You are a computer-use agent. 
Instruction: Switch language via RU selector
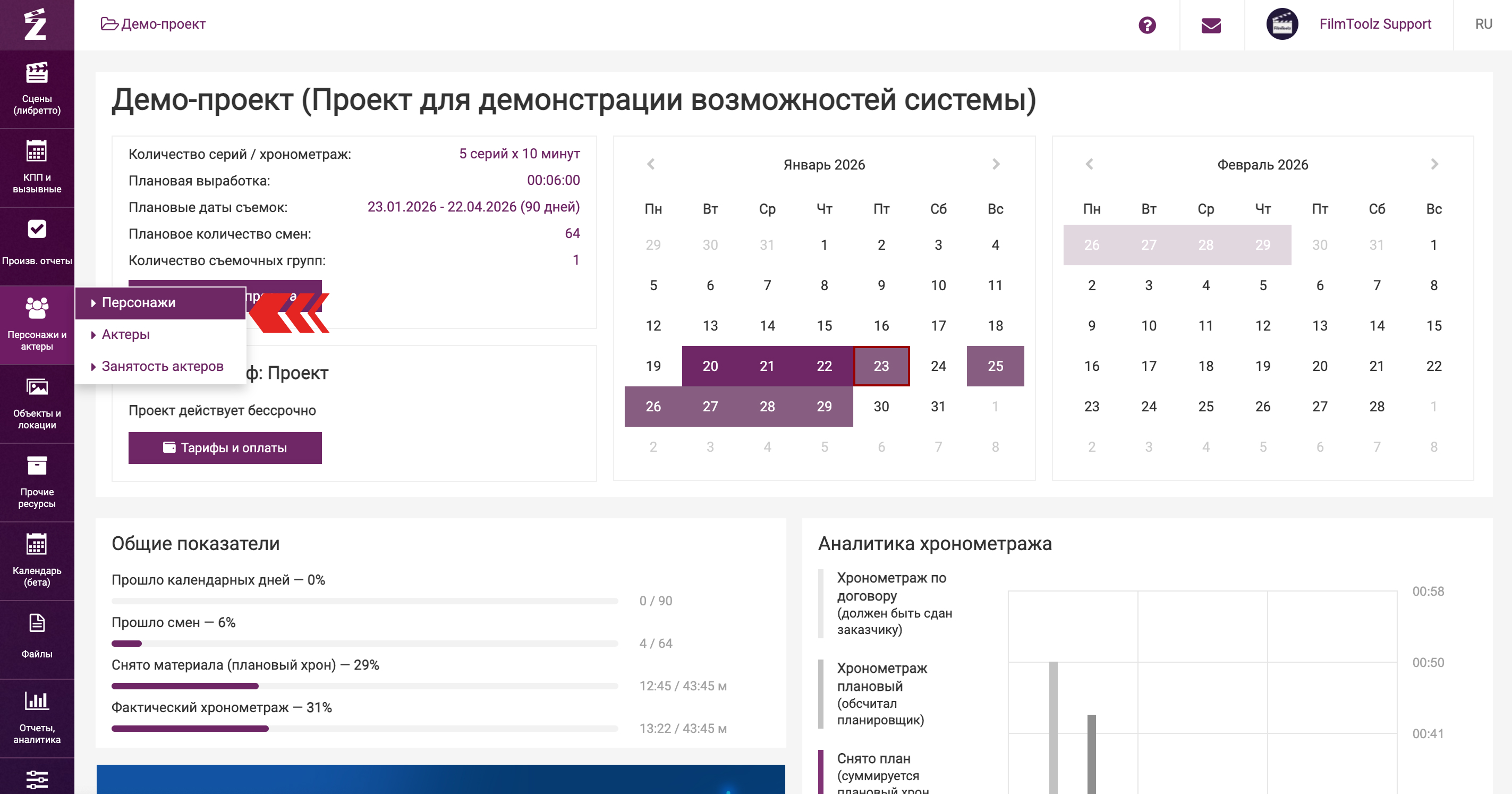1483,24
